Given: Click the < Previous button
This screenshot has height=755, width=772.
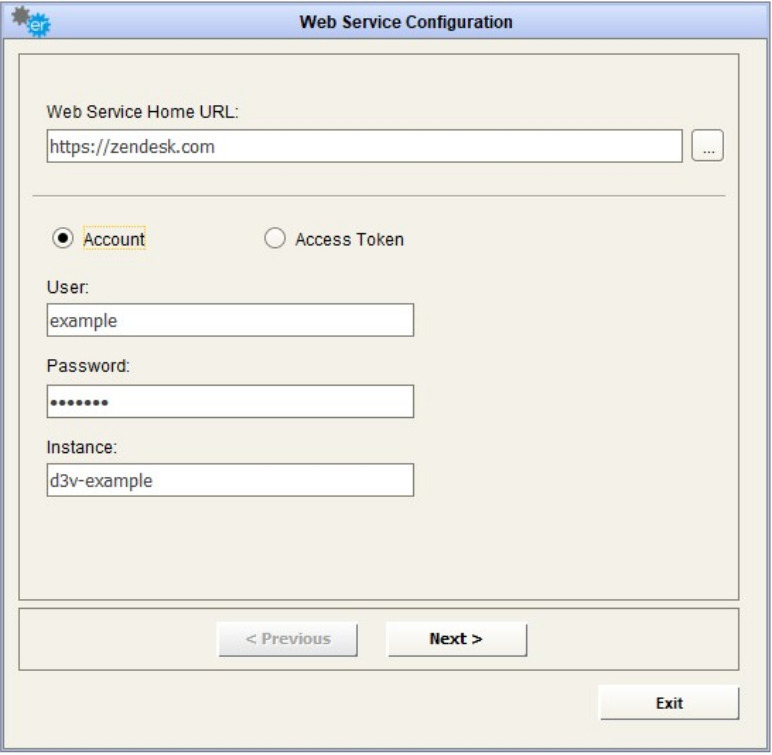Looking at the screenshot, I should 288,639.
